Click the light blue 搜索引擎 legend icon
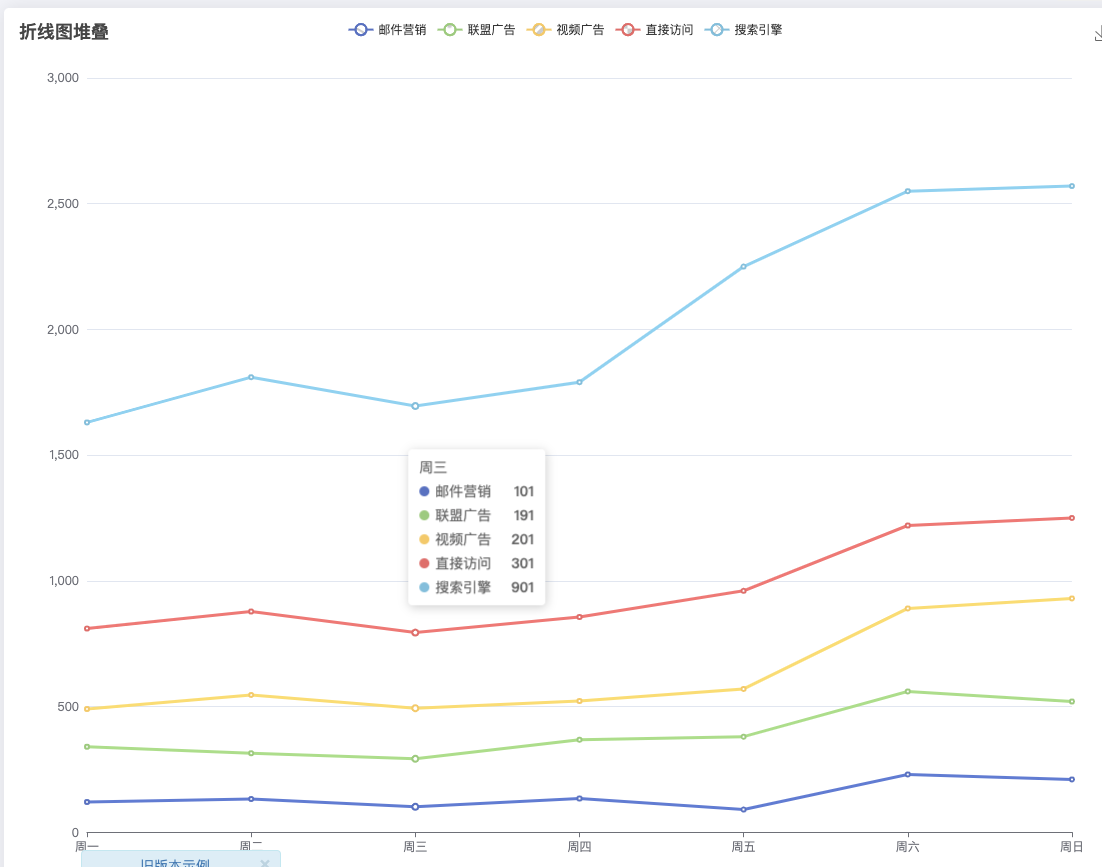Screen dimensions: 1102x867 (x=718, y=29)
